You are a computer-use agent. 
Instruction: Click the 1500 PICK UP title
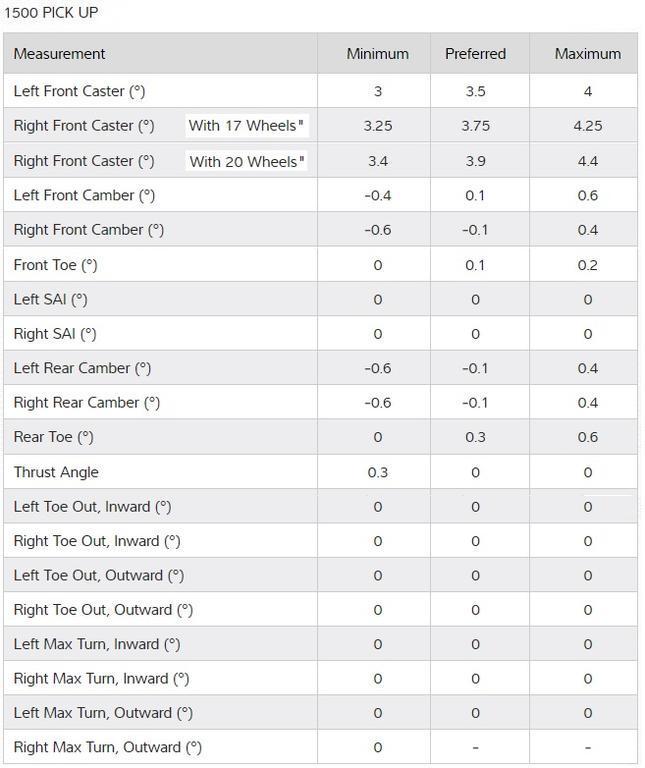pos(51,12)
